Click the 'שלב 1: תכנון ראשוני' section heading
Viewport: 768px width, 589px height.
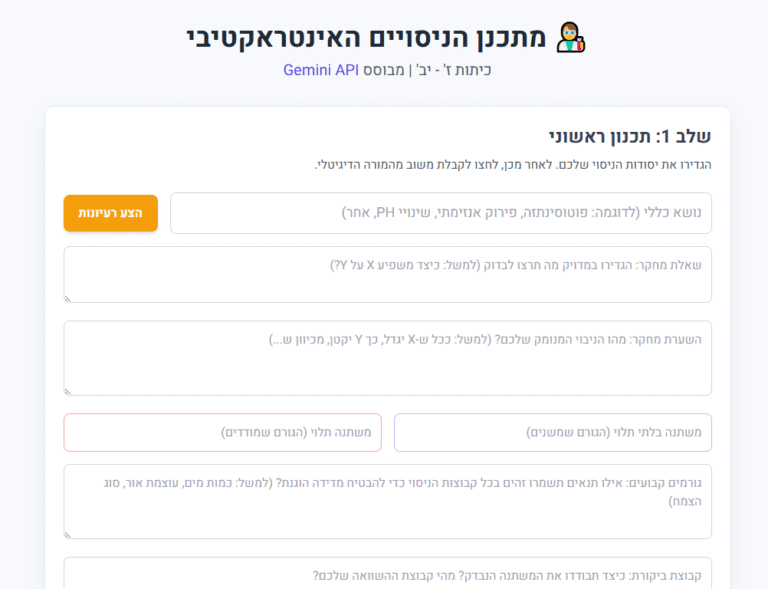click(629, 136)
